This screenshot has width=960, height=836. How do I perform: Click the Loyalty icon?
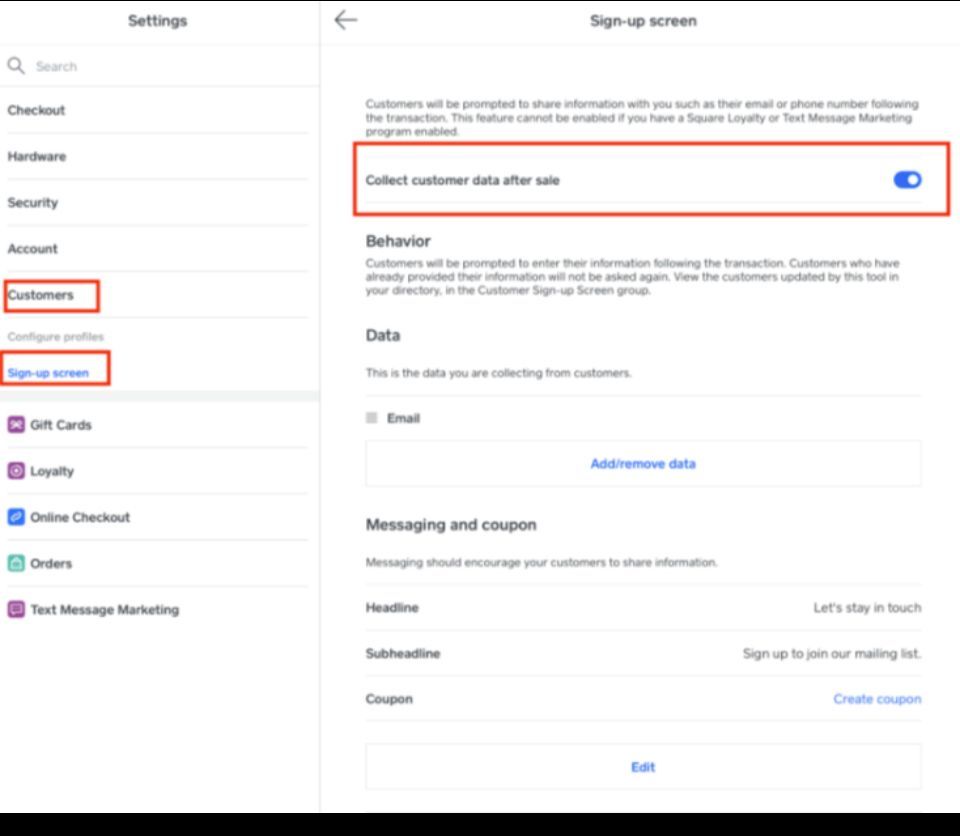tap(15, 471)
